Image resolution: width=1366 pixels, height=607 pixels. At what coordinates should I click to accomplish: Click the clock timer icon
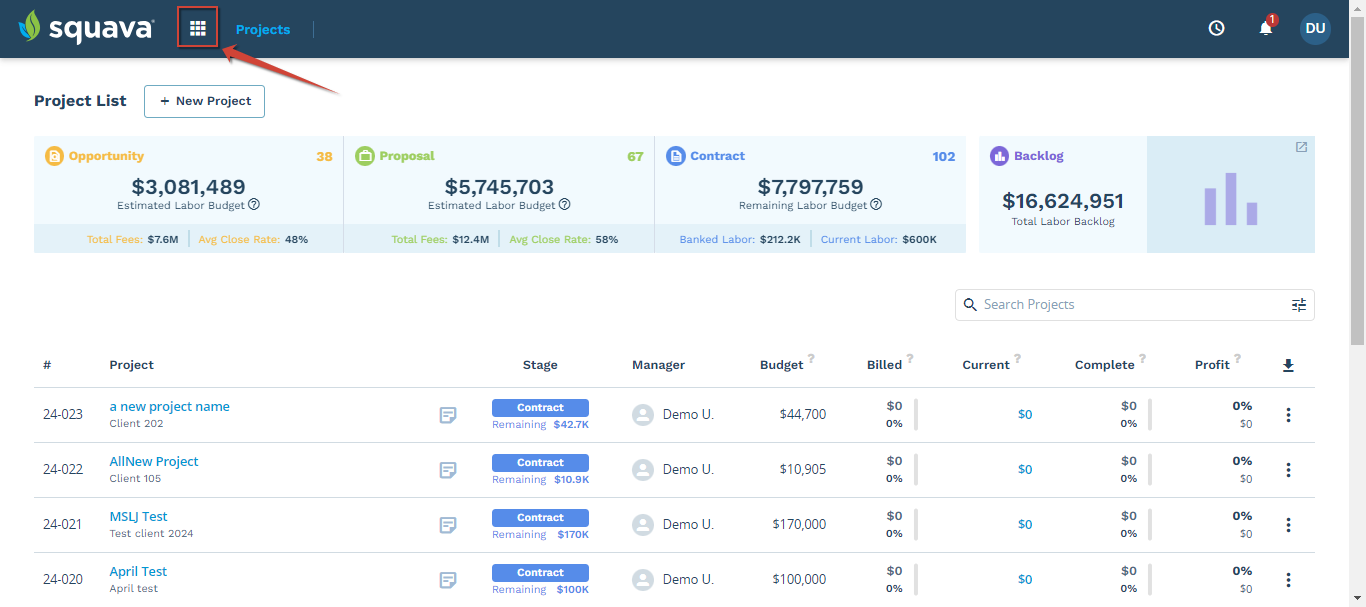click(1216, 28)
